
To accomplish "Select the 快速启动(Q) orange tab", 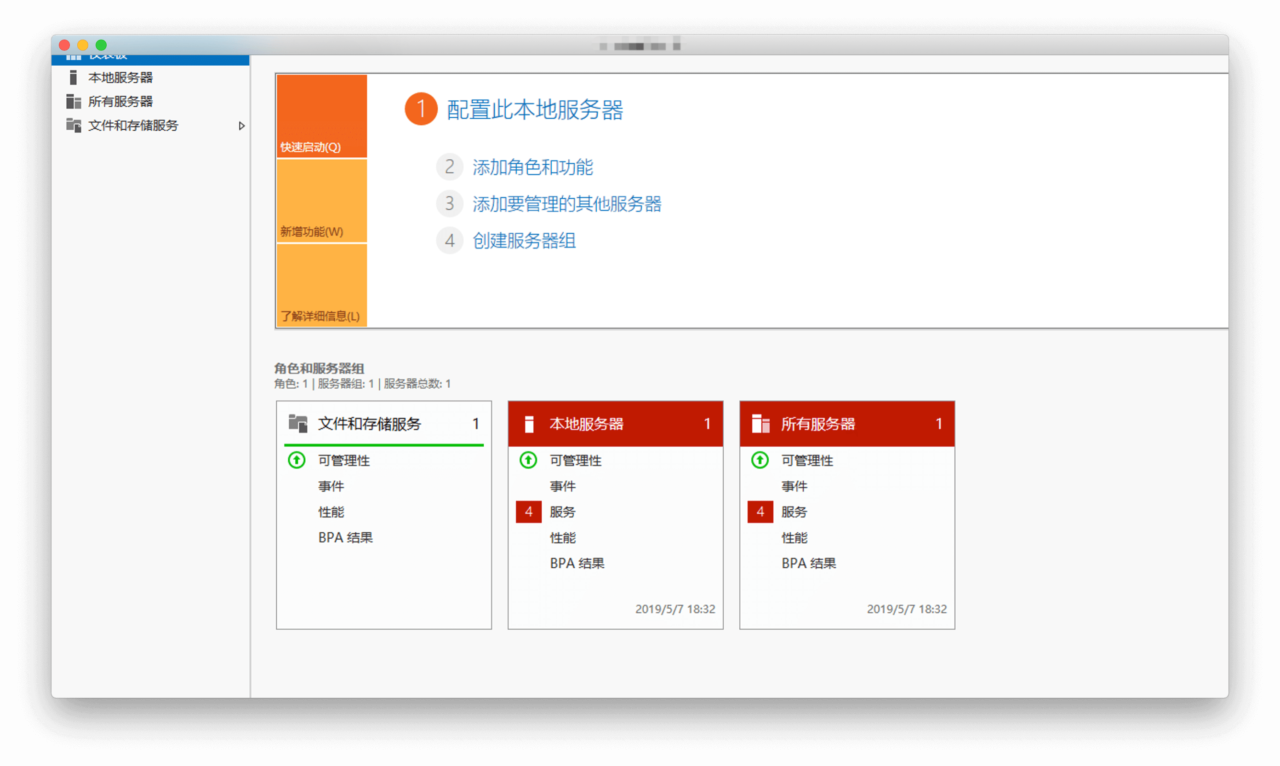I will click(x=321, y=116).
